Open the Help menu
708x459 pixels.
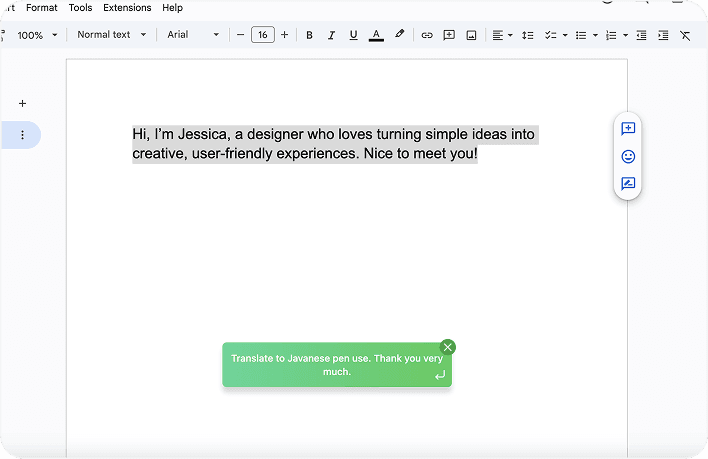pyautogui.click(x=172, y=8)
